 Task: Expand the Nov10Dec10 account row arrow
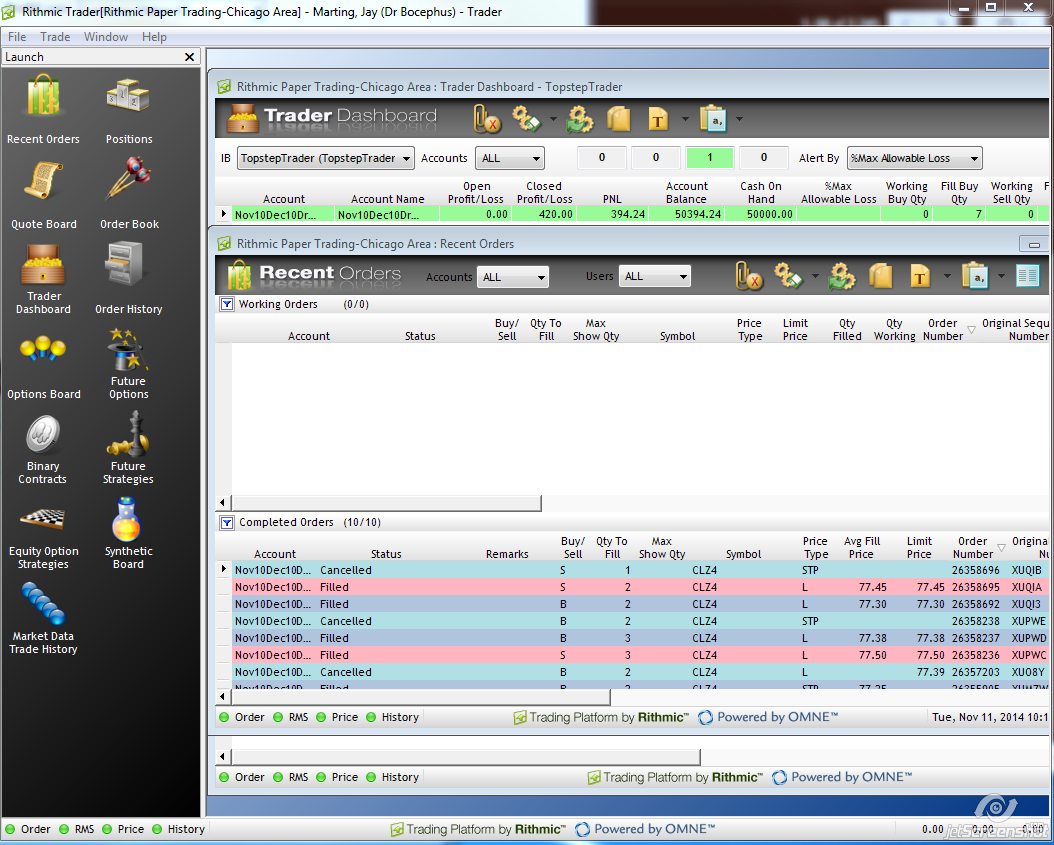(224, 214)
